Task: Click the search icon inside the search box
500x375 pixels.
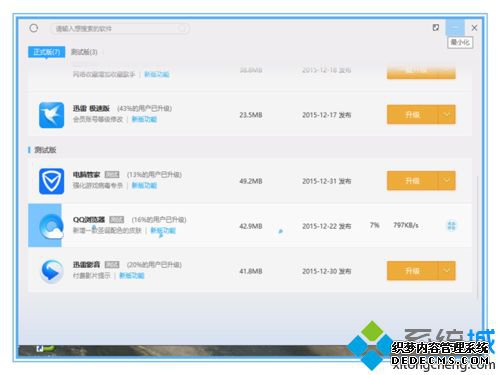Action: [x=182, y=29]
